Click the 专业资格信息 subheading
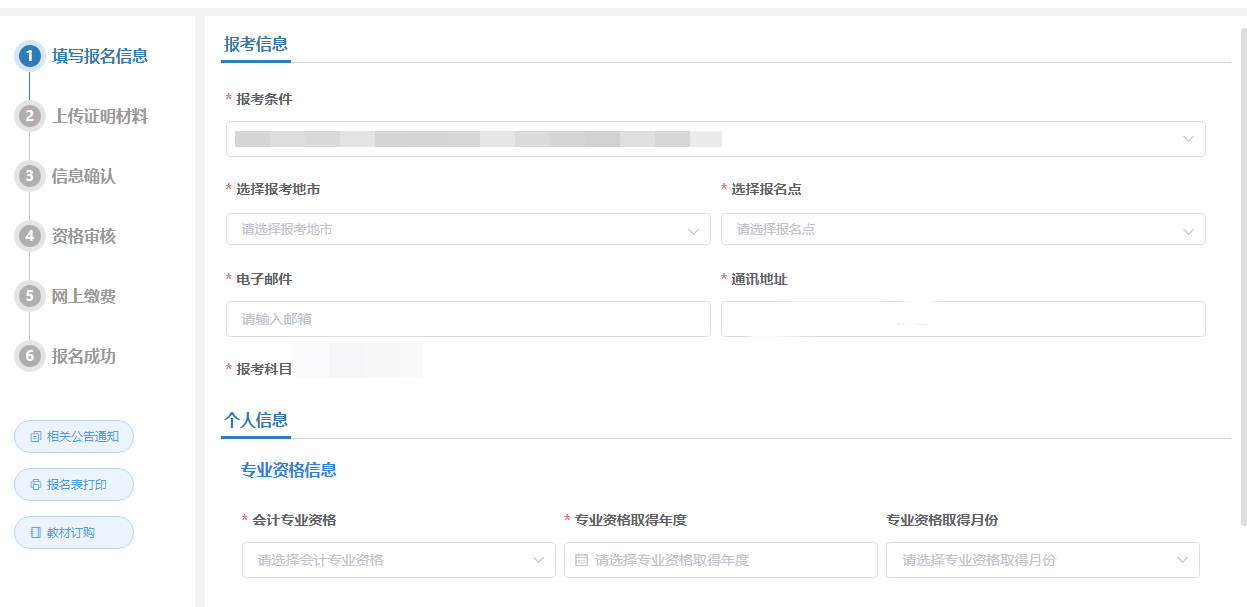This screenshot has width=1247, height=607. 289,470
